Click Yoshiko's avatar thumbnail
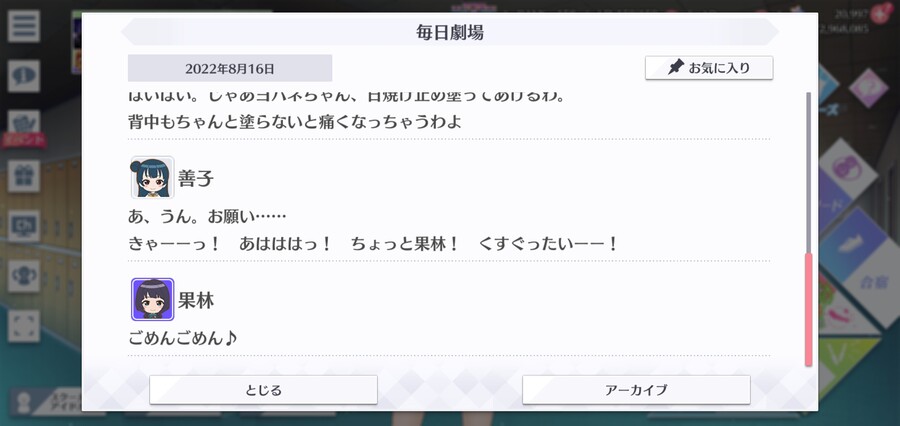Screen dimensions: 900x426 153,177
